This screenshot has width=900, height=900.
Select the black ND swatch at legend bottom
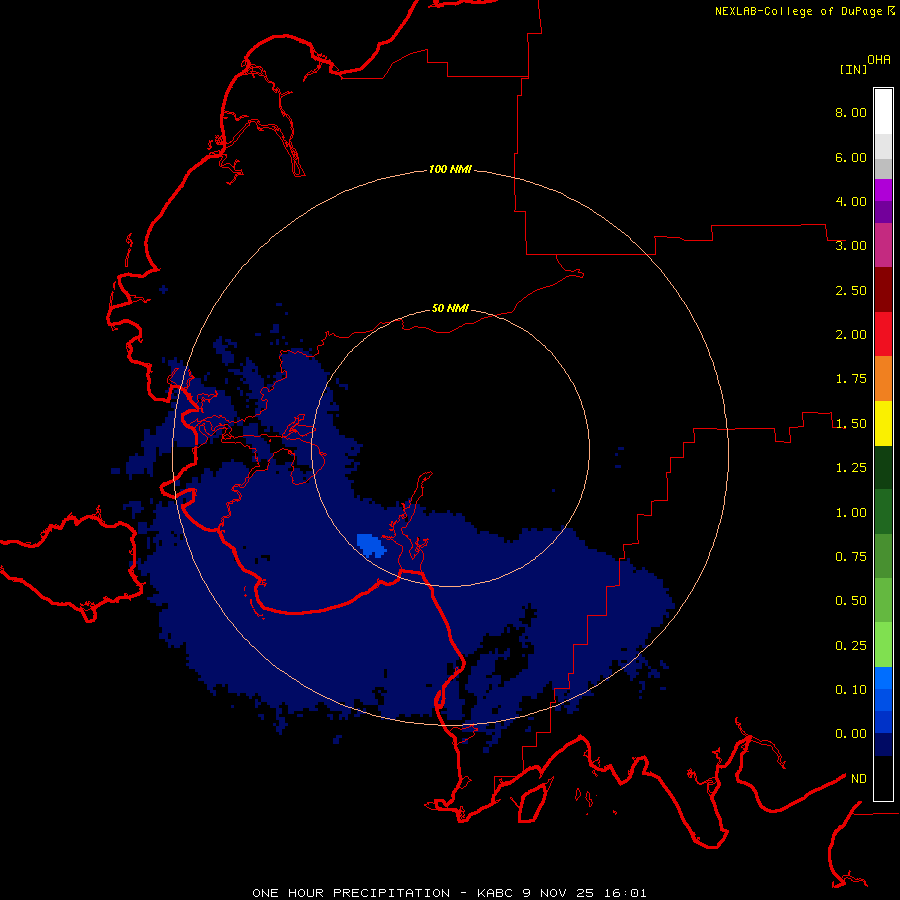(x=883, y=778)
